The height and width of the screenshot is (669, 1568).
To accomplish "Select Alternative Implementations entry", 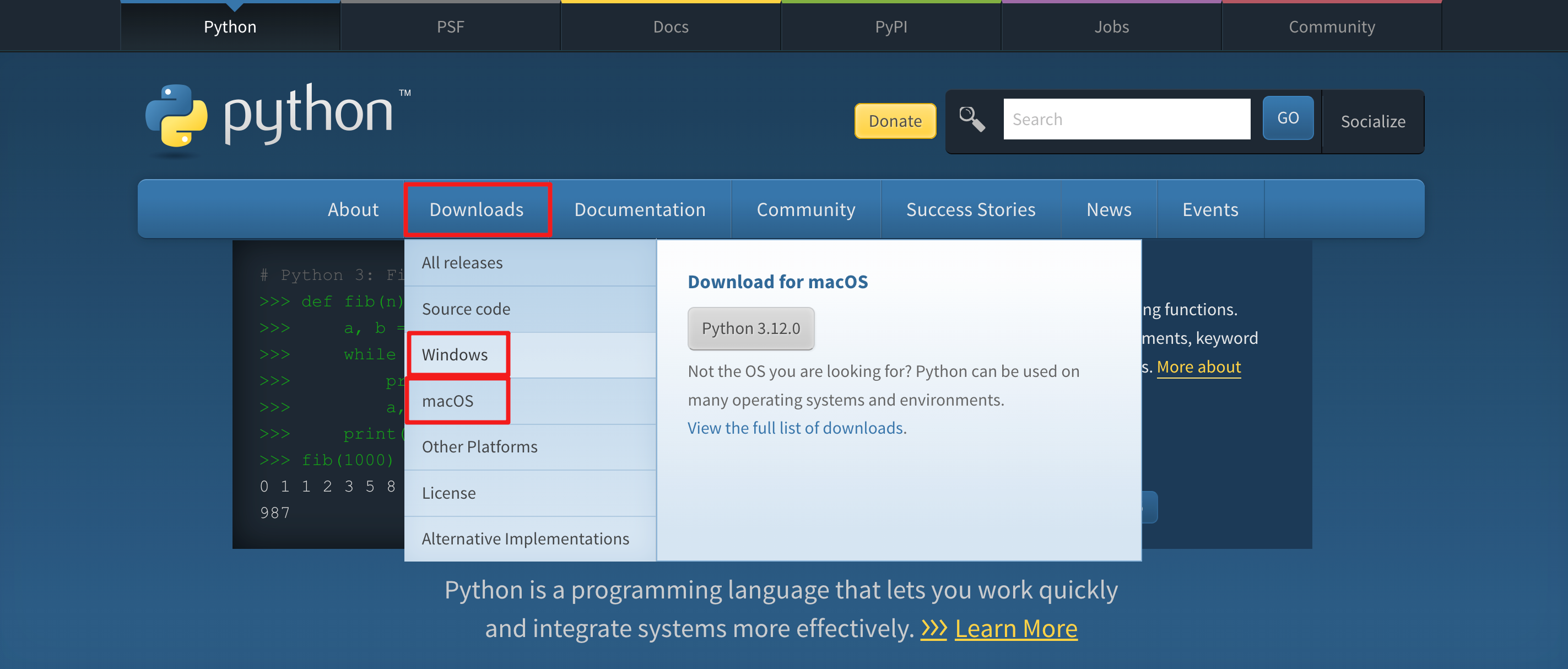I will pyautogui.click(x=525, y=539).
